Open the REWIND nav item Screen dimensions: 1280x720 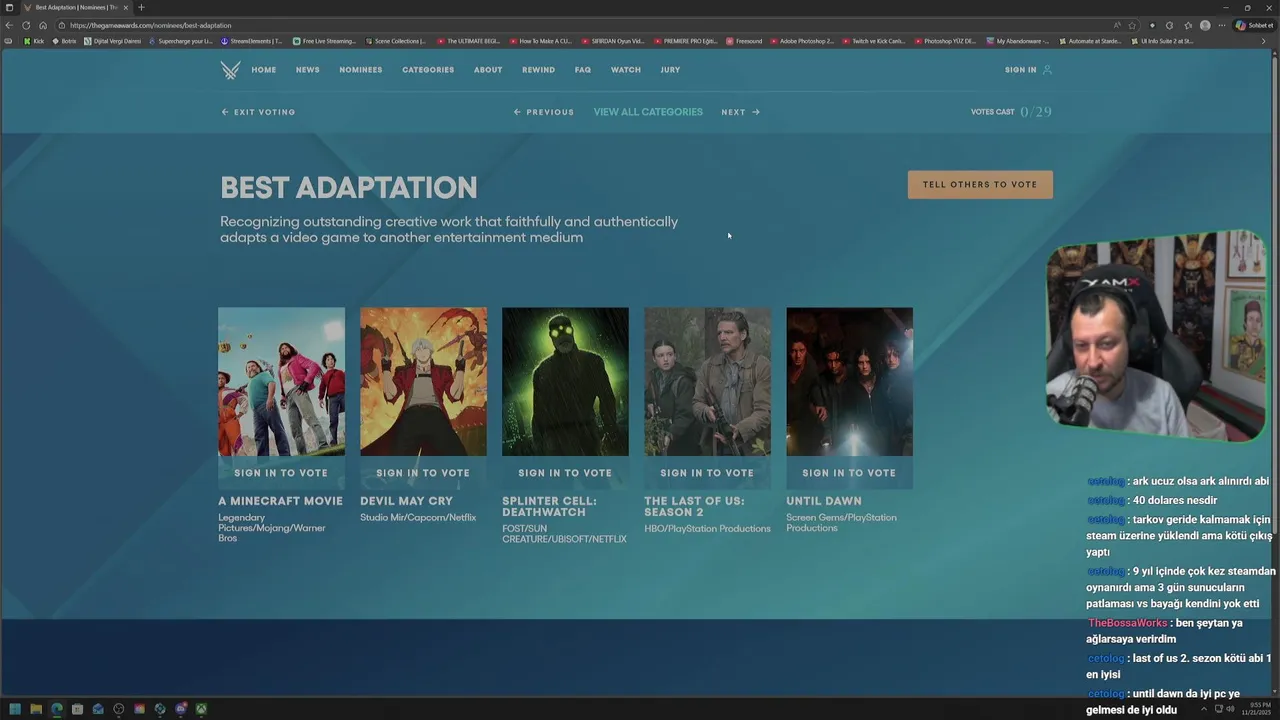point(538,70)
